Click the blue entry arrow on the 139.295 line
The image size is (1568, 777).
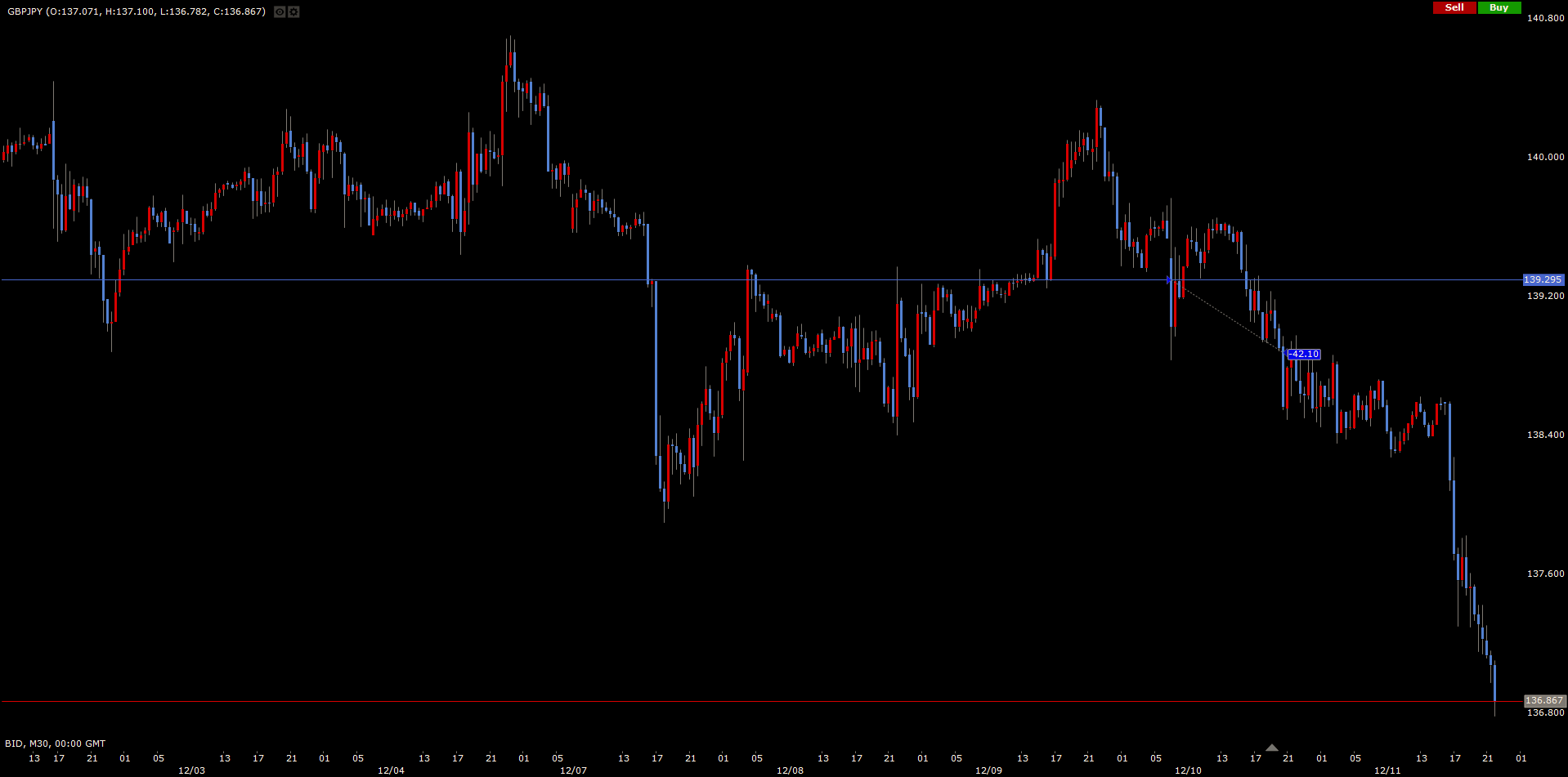(1169, 280)
